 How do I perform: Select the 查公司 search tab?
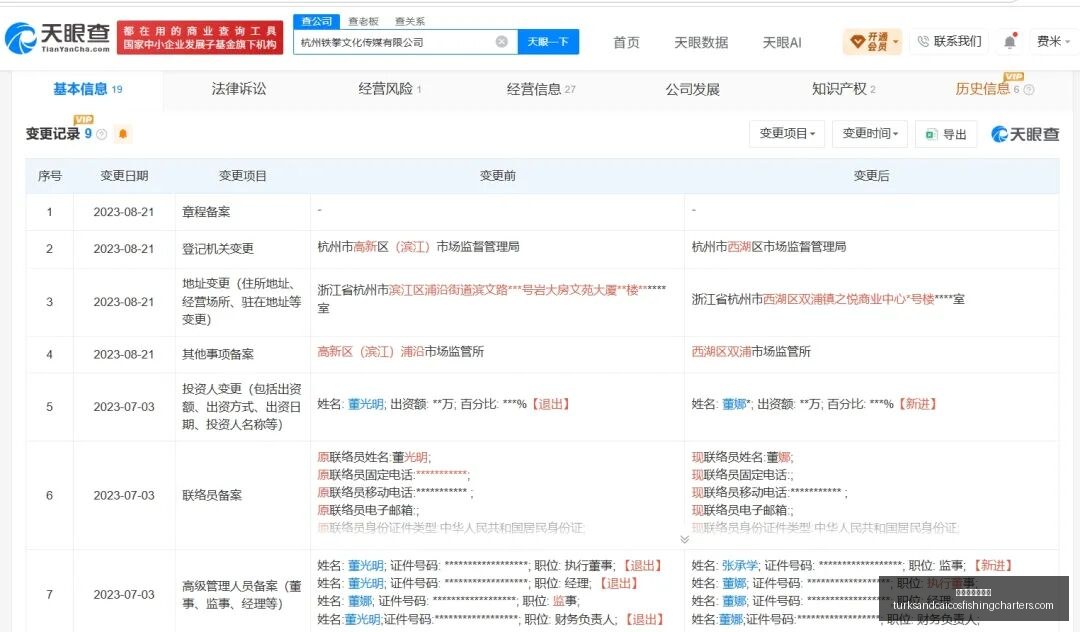coord(316,21)
